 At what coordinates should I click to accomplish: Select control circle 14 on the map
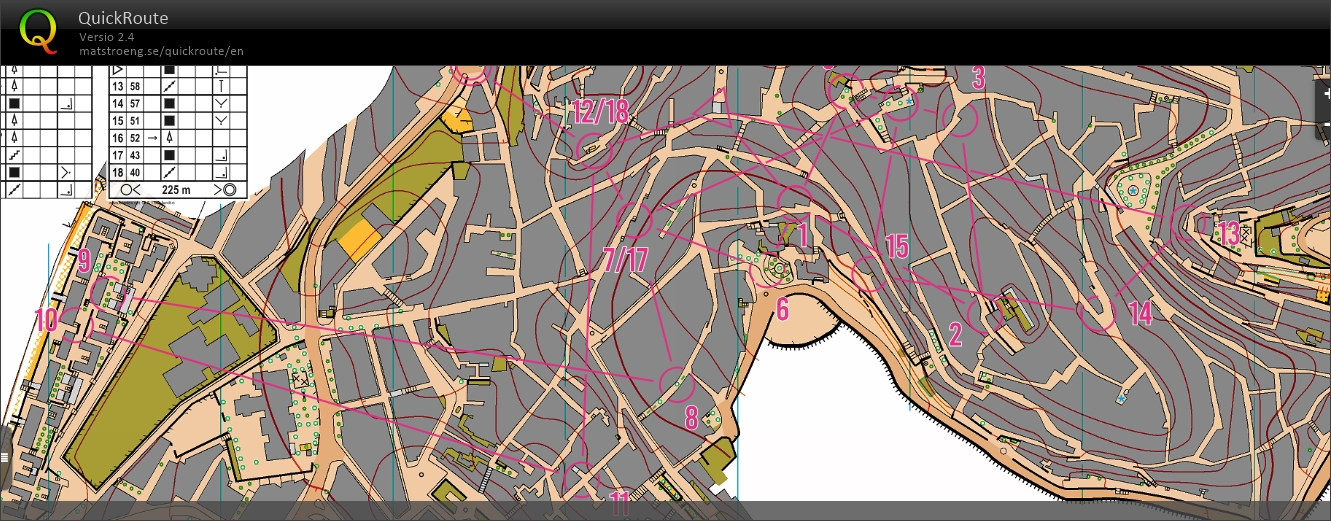[1097, 312]
